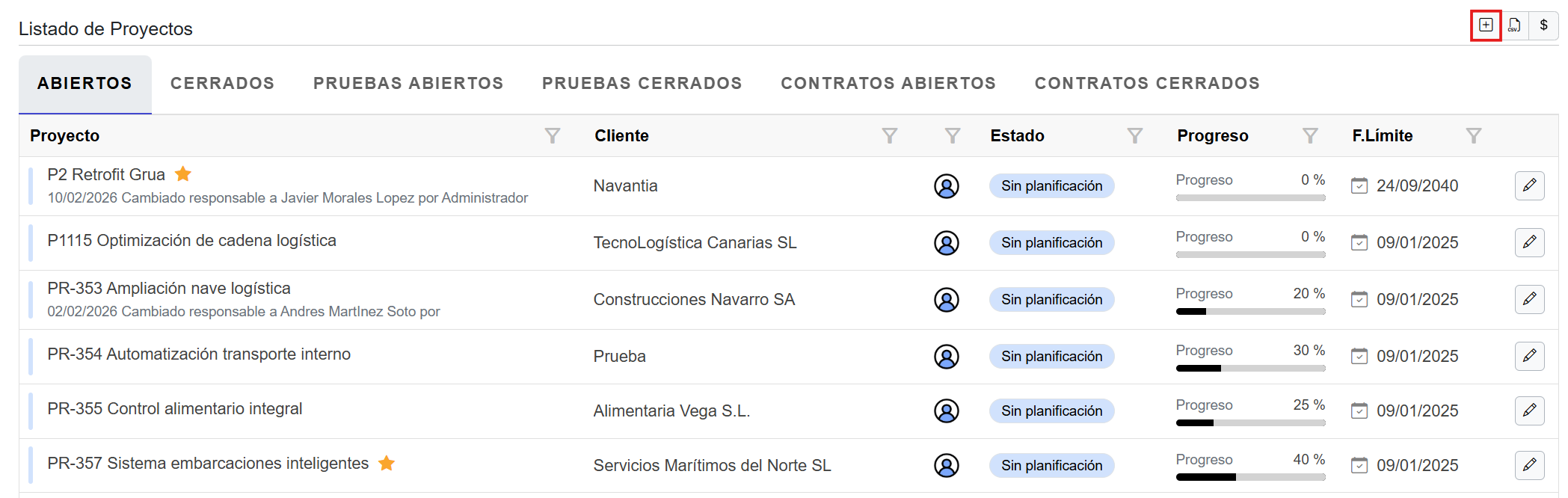This screenshot has height=498, width=1568.
Task: Click the responsible user icon for Navantia
Action: tap(946, 186)
